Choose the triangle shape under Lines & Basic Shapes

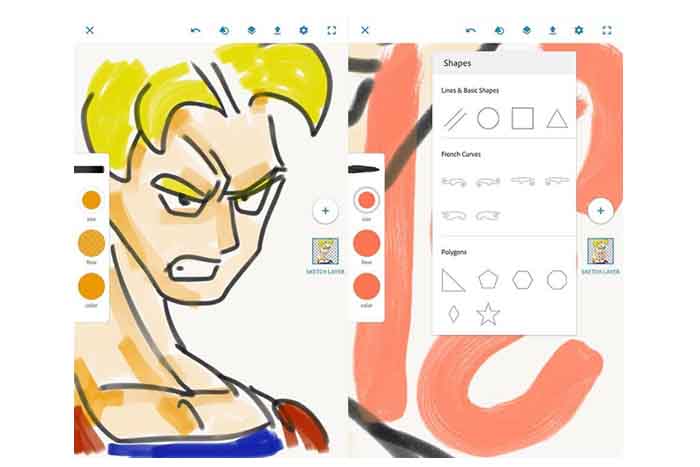(x=557, y=120)
